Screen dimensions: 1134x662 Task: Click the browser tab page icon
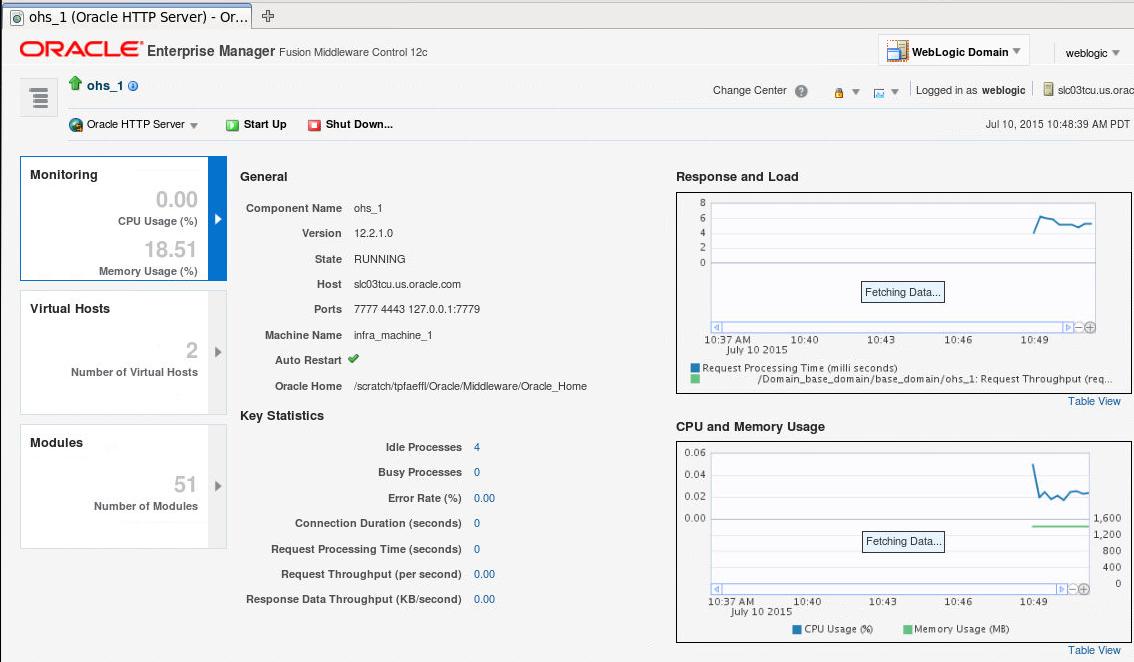click(17, 17)
